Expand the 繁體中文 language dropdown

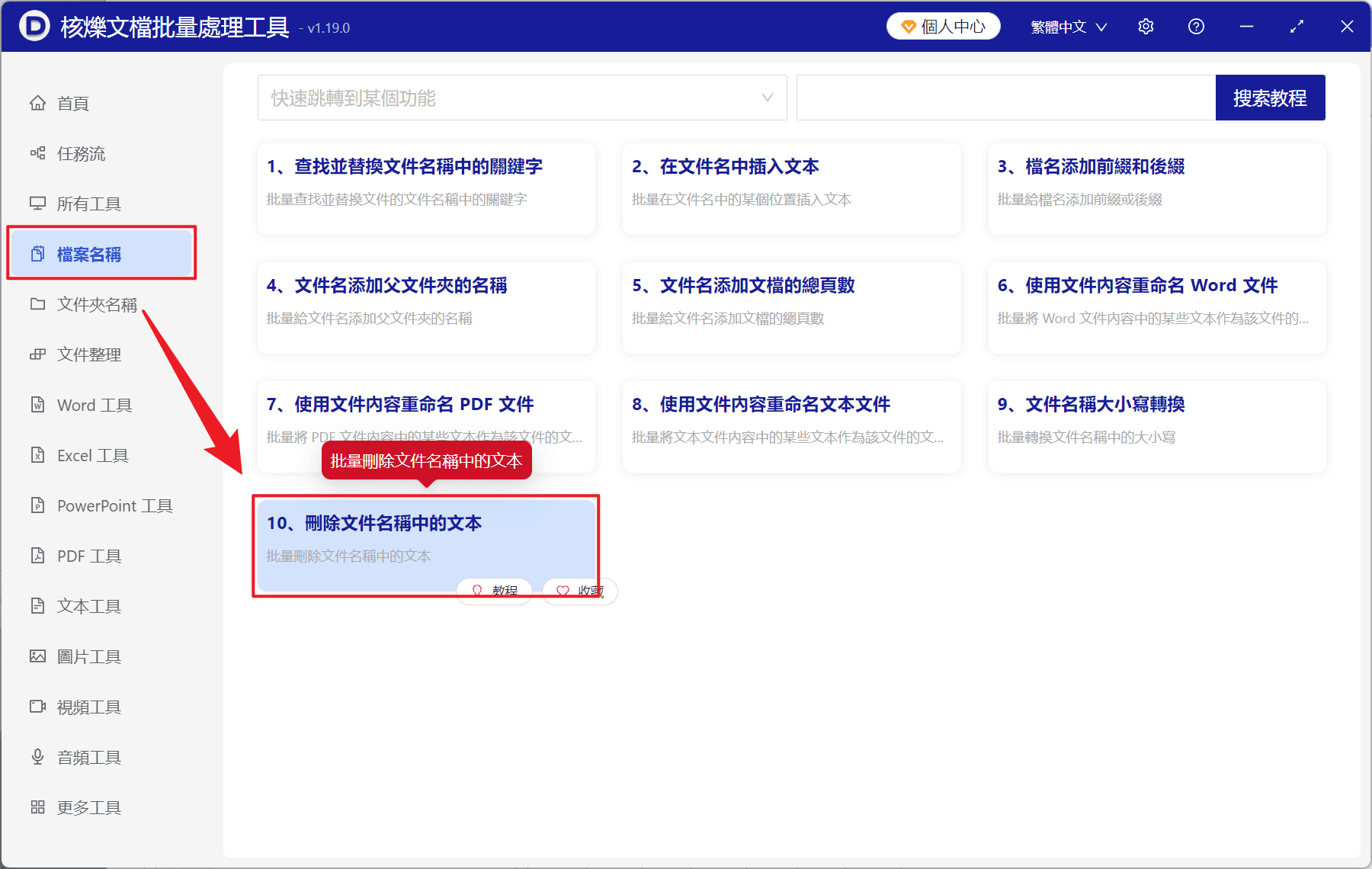[x=1068, y=26]
